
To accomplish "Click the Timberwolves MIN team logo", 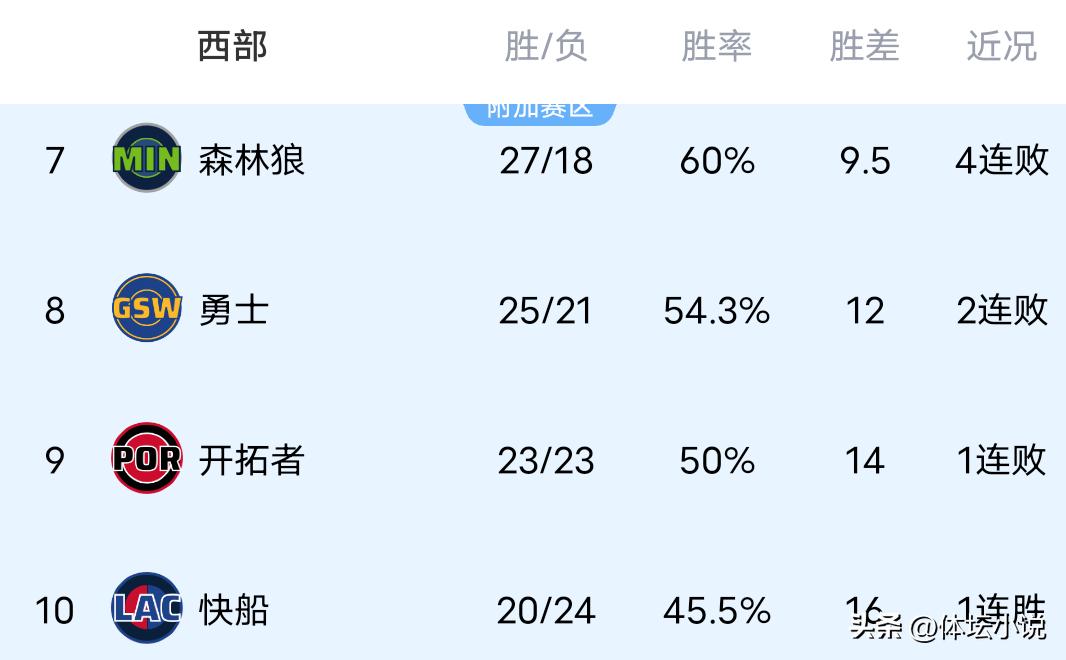I will [x=147, y=159].
